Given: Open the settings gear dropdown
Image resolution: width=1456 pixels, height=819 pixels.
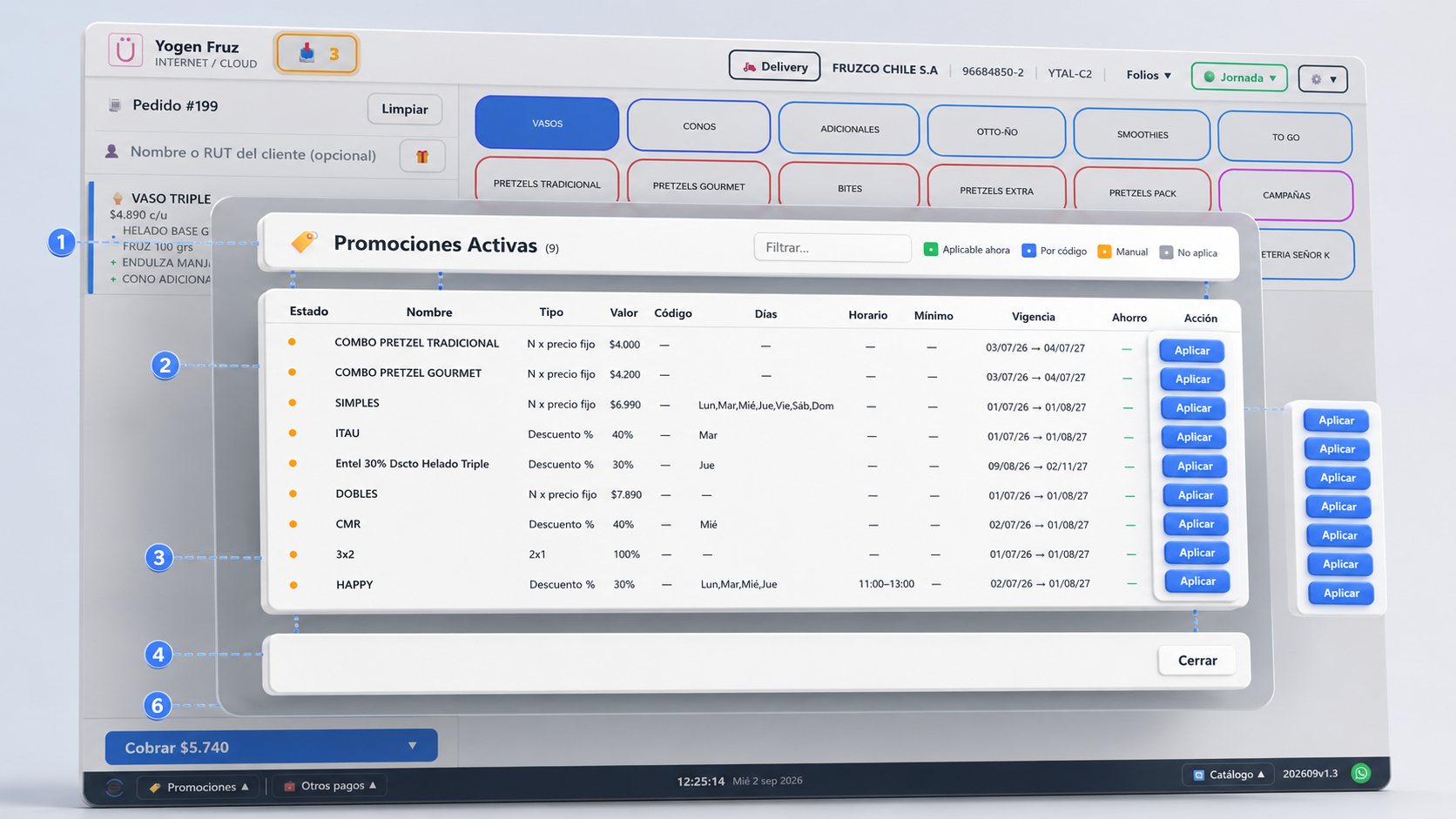Looking at the screenshot, I should click(x=1323, y=79).
